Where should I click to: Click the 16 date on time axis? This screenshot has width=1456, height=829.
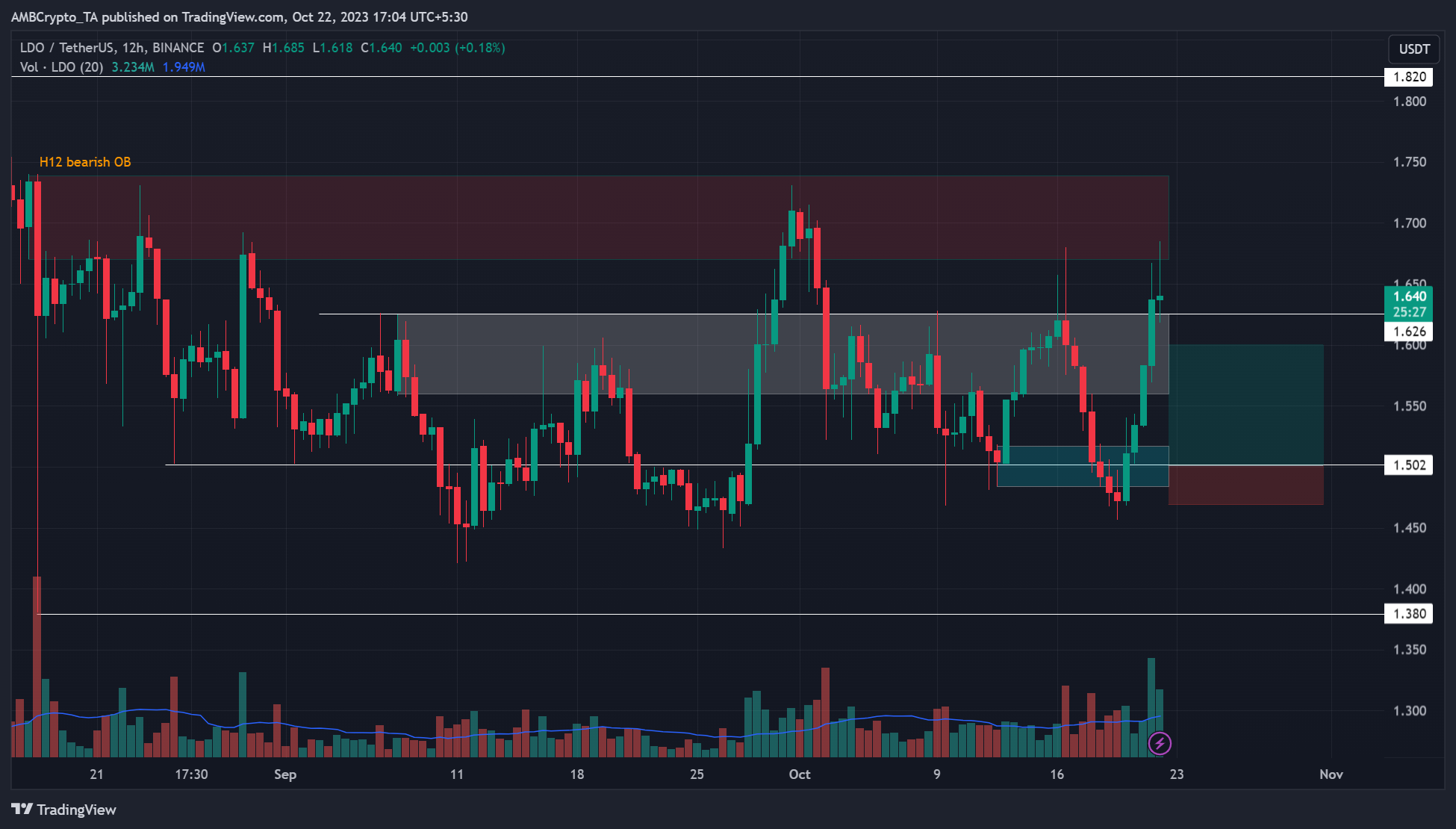point(1057,774)
